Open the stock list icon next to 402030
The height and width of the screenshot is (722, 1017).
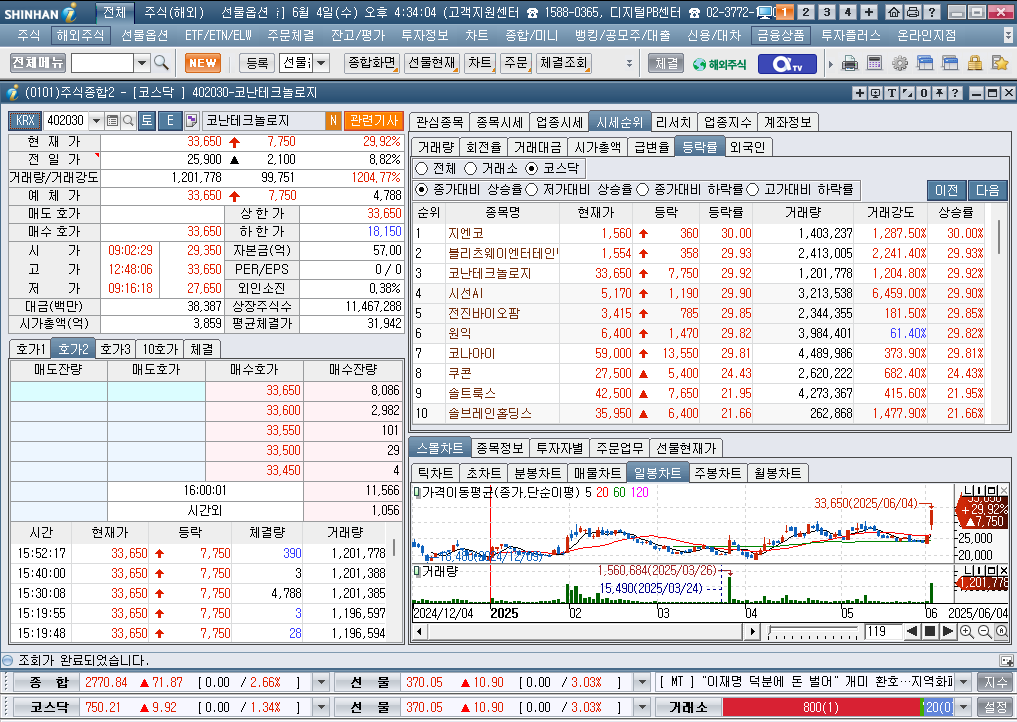[112, 121]
